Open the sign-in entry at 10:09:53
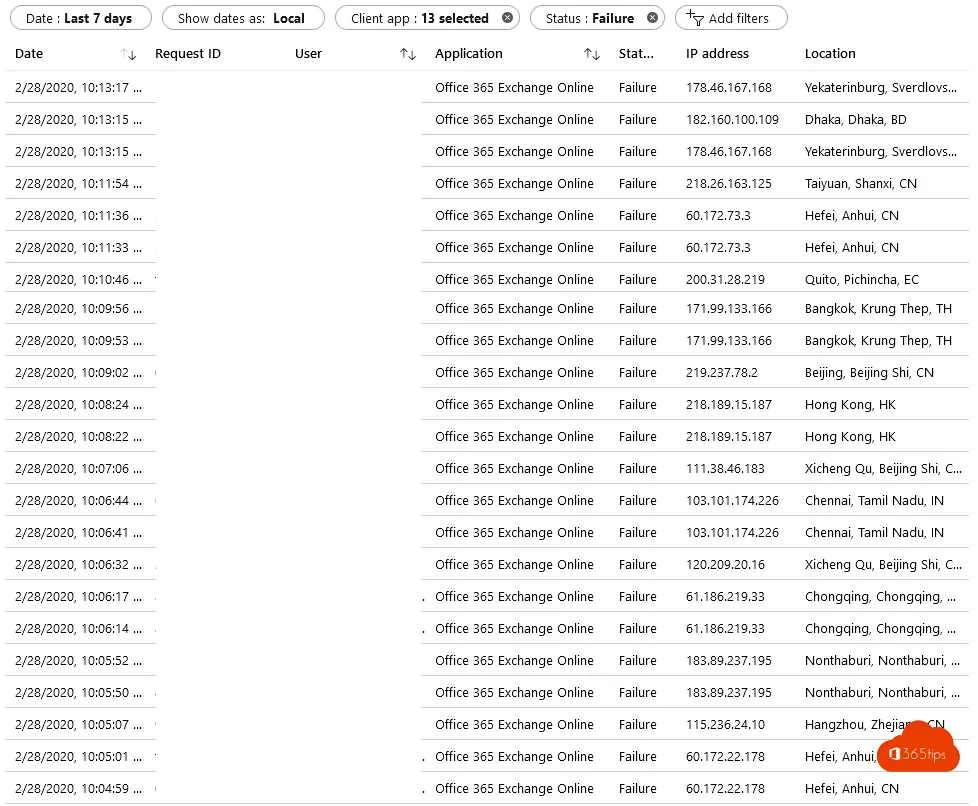978x806 pixels. click(79, 341)
